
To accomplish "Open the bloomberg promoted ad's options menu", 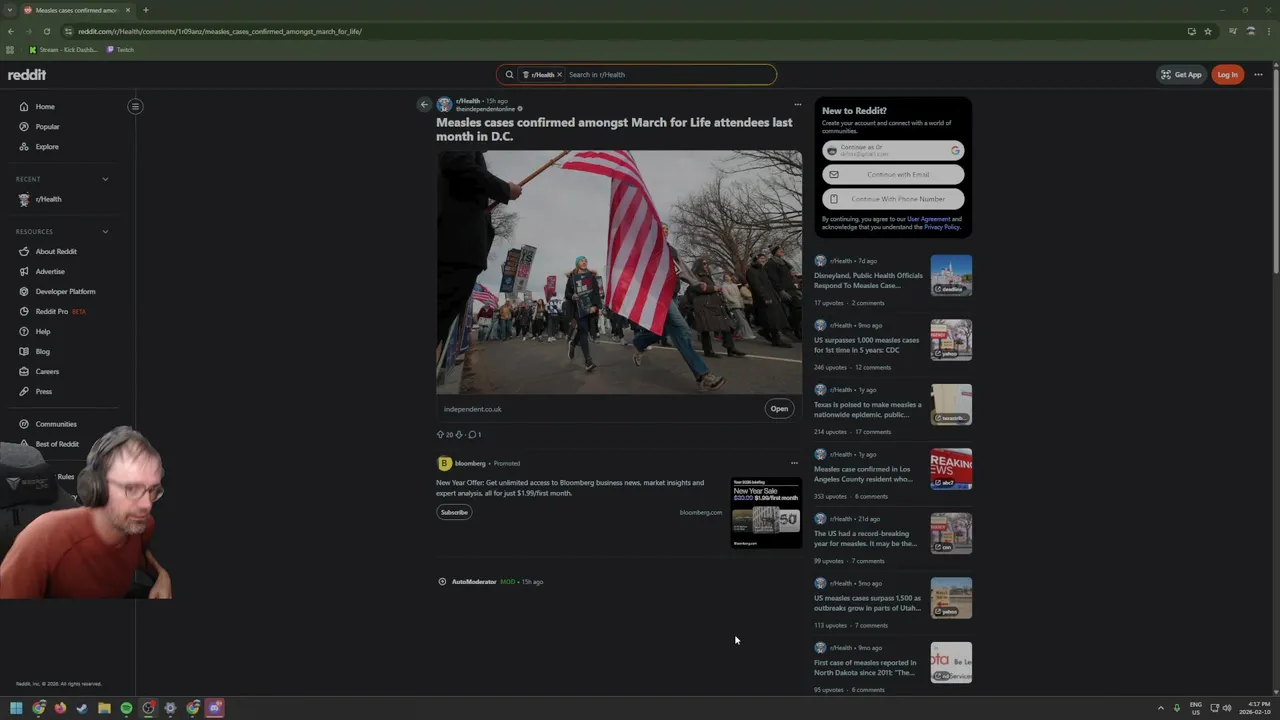I will point(795,463).
